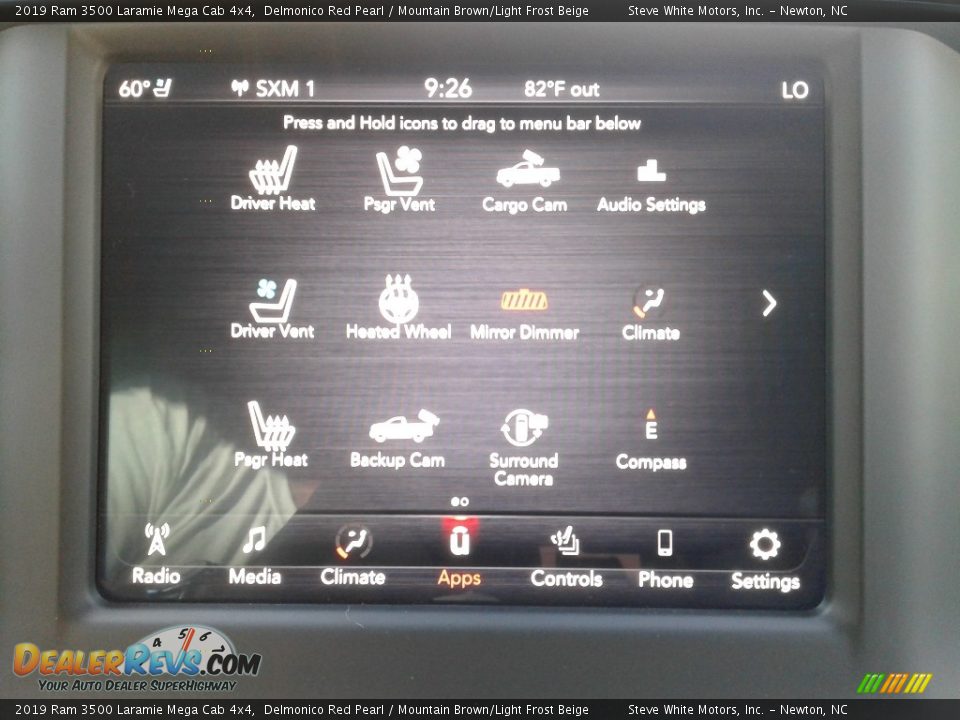
Task: Open the Cargo Cam view
Action: pos(525,178)
